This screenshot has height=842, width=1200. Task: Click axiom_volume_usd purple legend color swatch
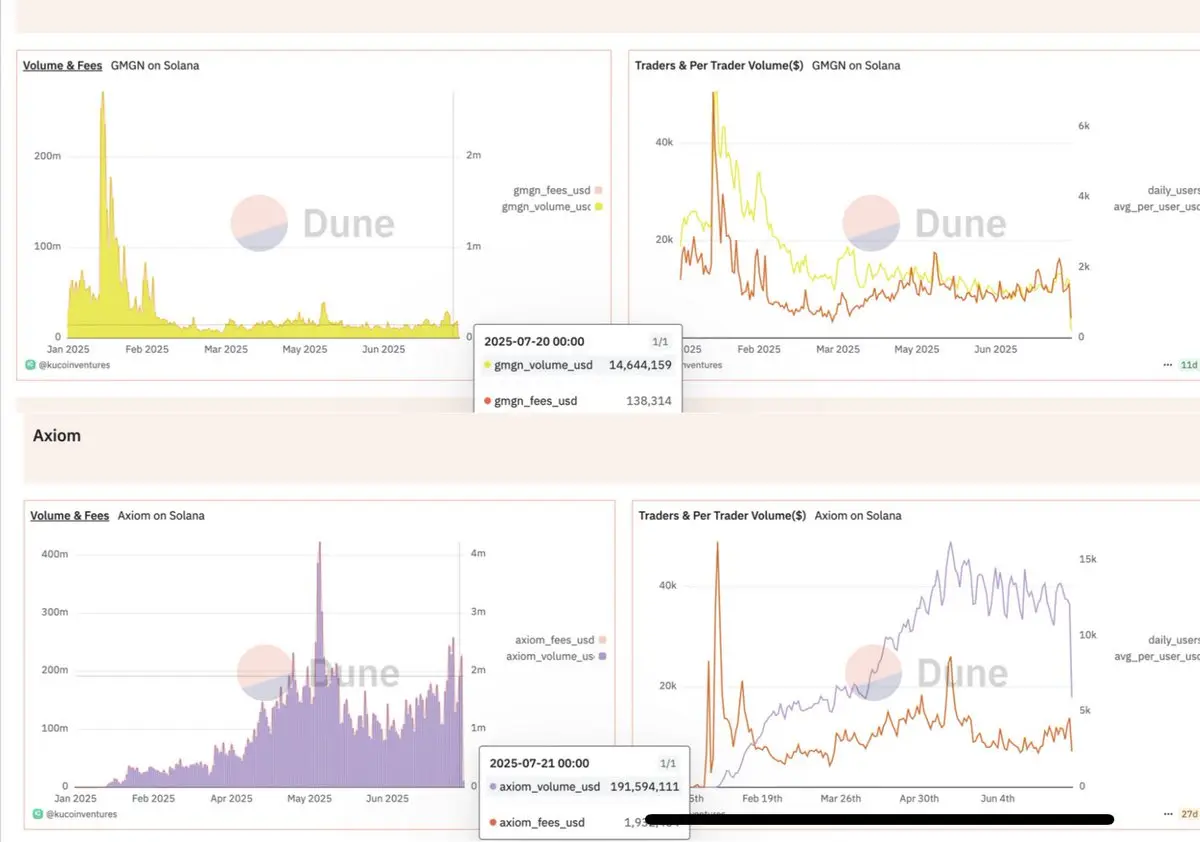602,656
